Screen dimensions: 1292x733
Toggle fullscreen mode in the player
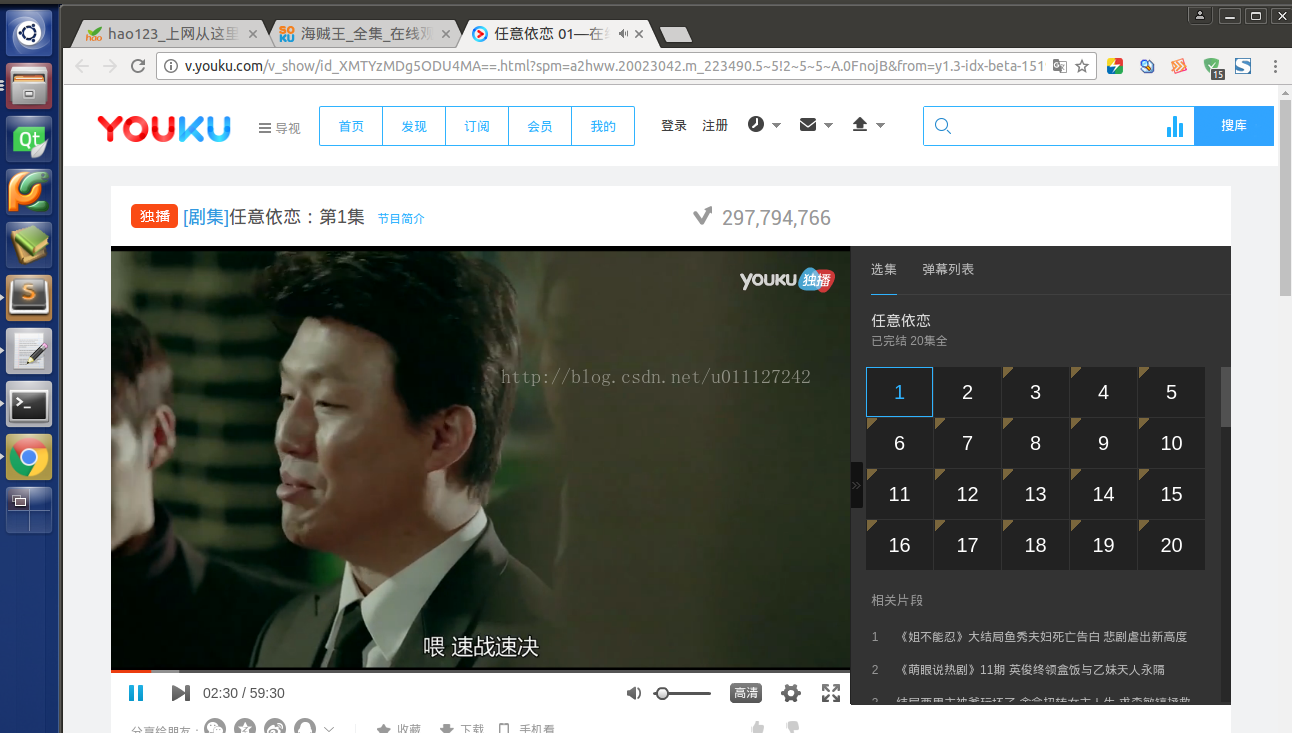[x=831, y=693]
